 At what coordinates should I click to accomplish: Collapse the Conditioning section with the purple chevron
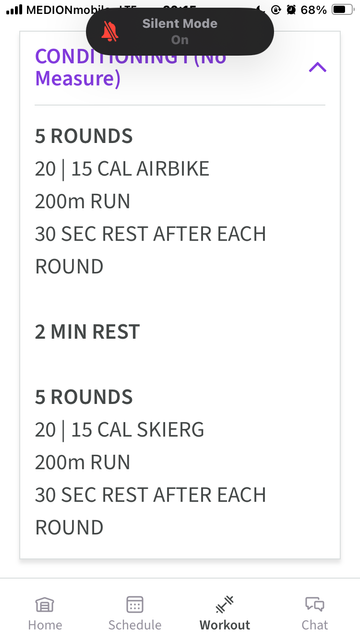click(x=318, y=67)
